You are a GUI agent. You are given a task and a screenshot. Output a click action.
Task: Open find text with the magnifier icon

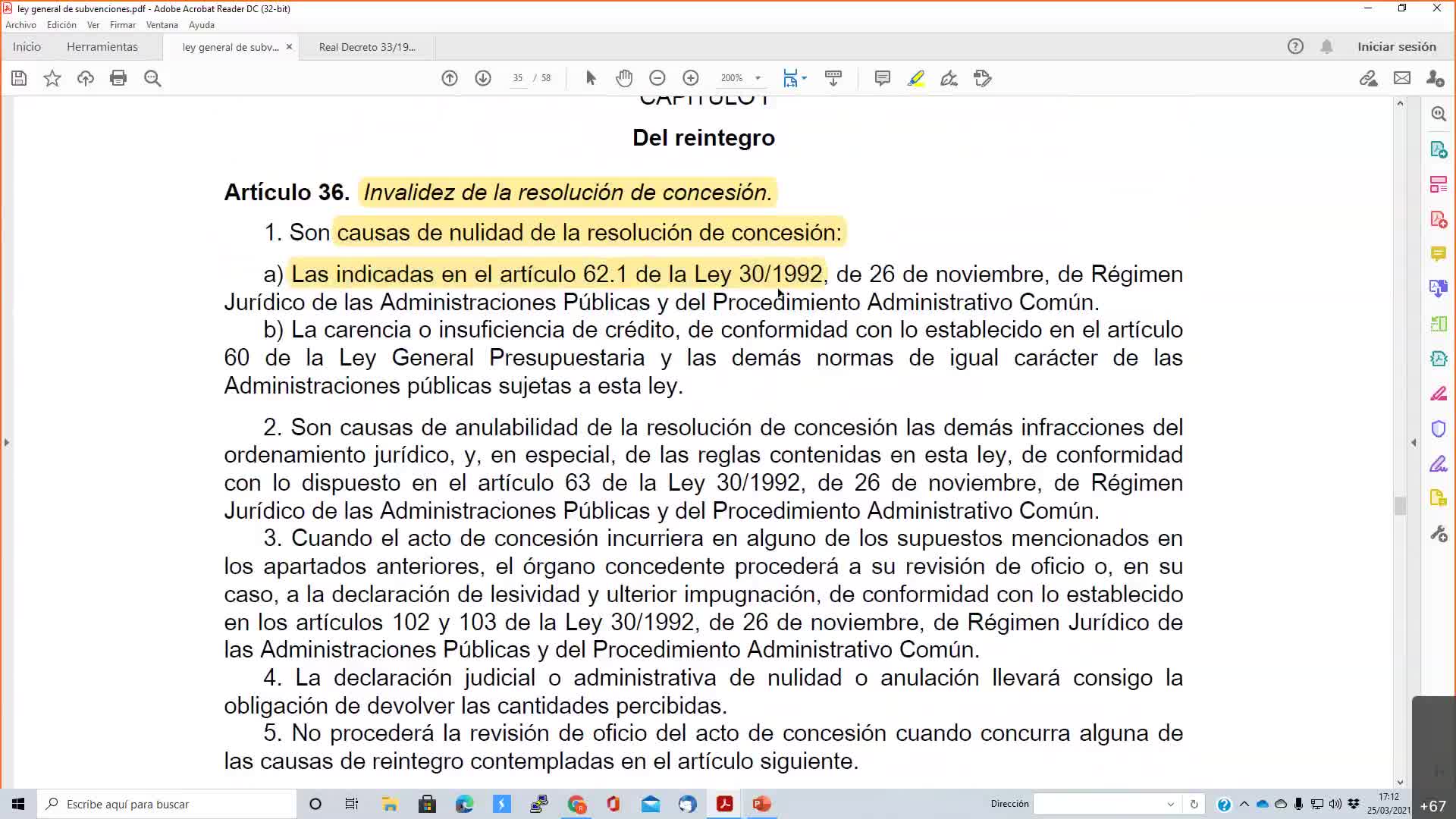click(x=152, y=78)
